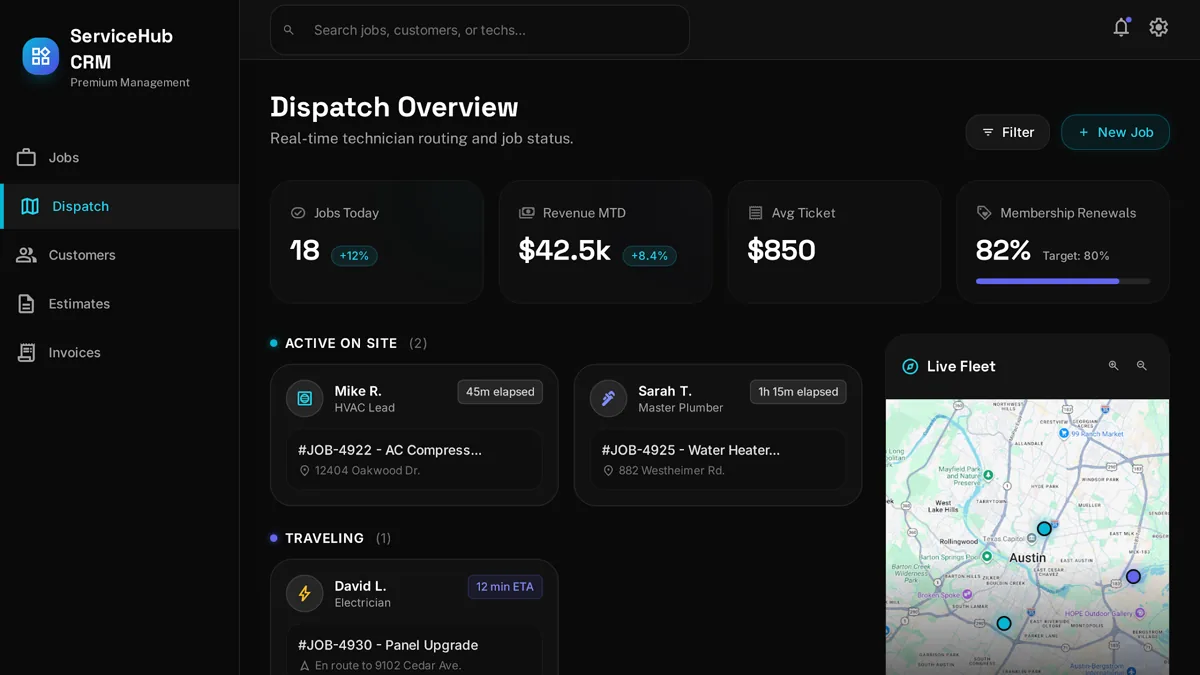Viewport: 1200px width, 675px height.
Task: Open the notifications bell
Action: point(1121,28)
